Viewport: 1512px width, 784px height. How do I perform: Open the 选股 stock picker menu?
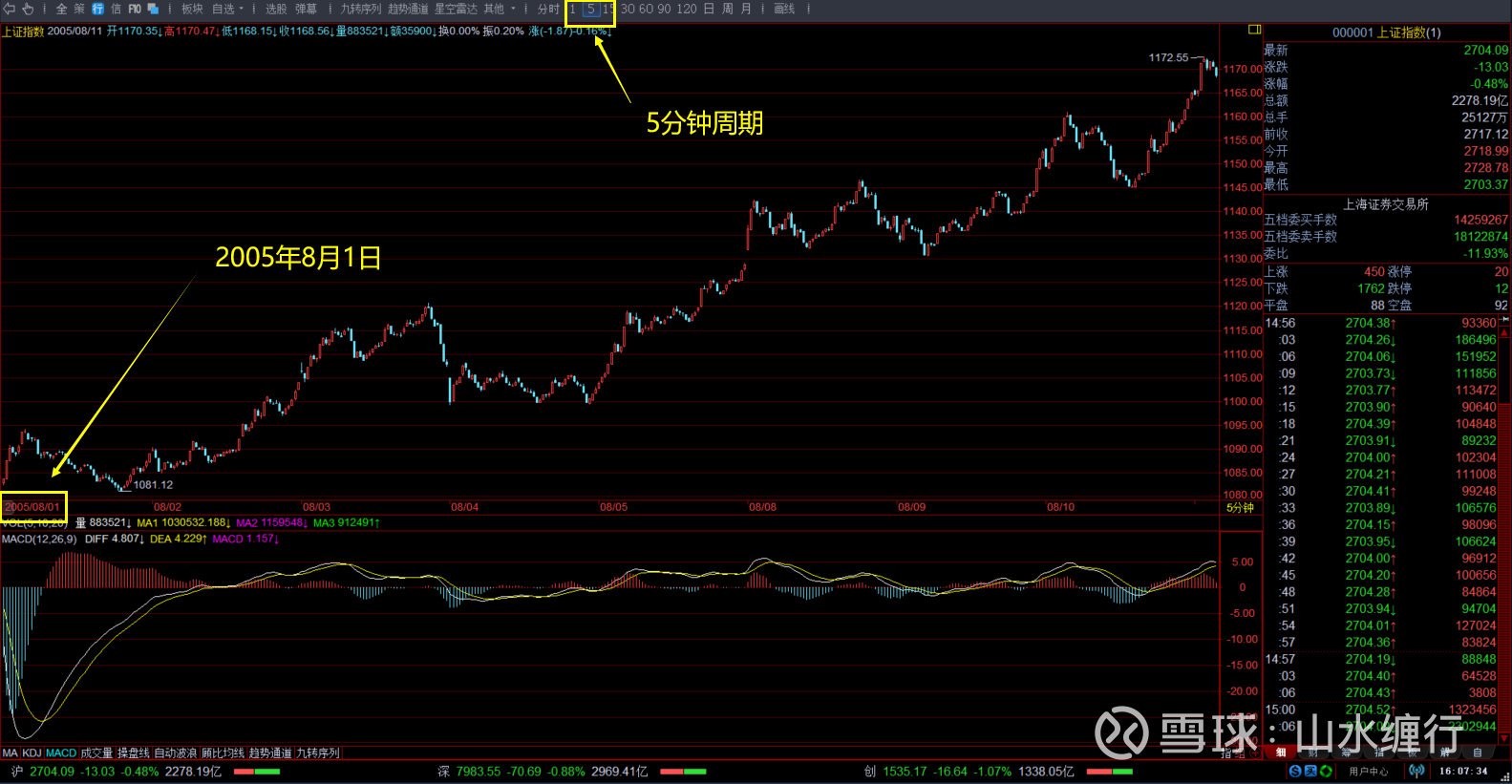276,9
